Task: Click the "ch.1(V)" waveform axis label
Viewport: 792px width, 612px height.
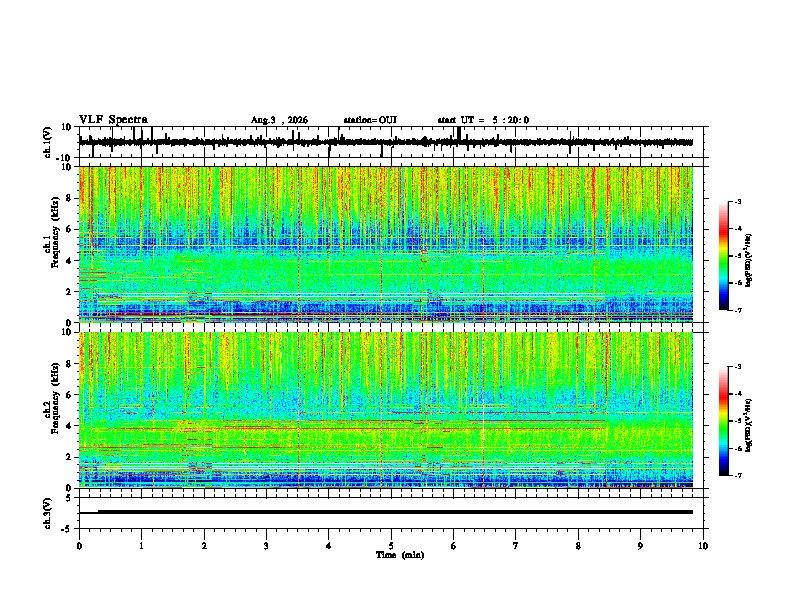Action: pos(48,142)
